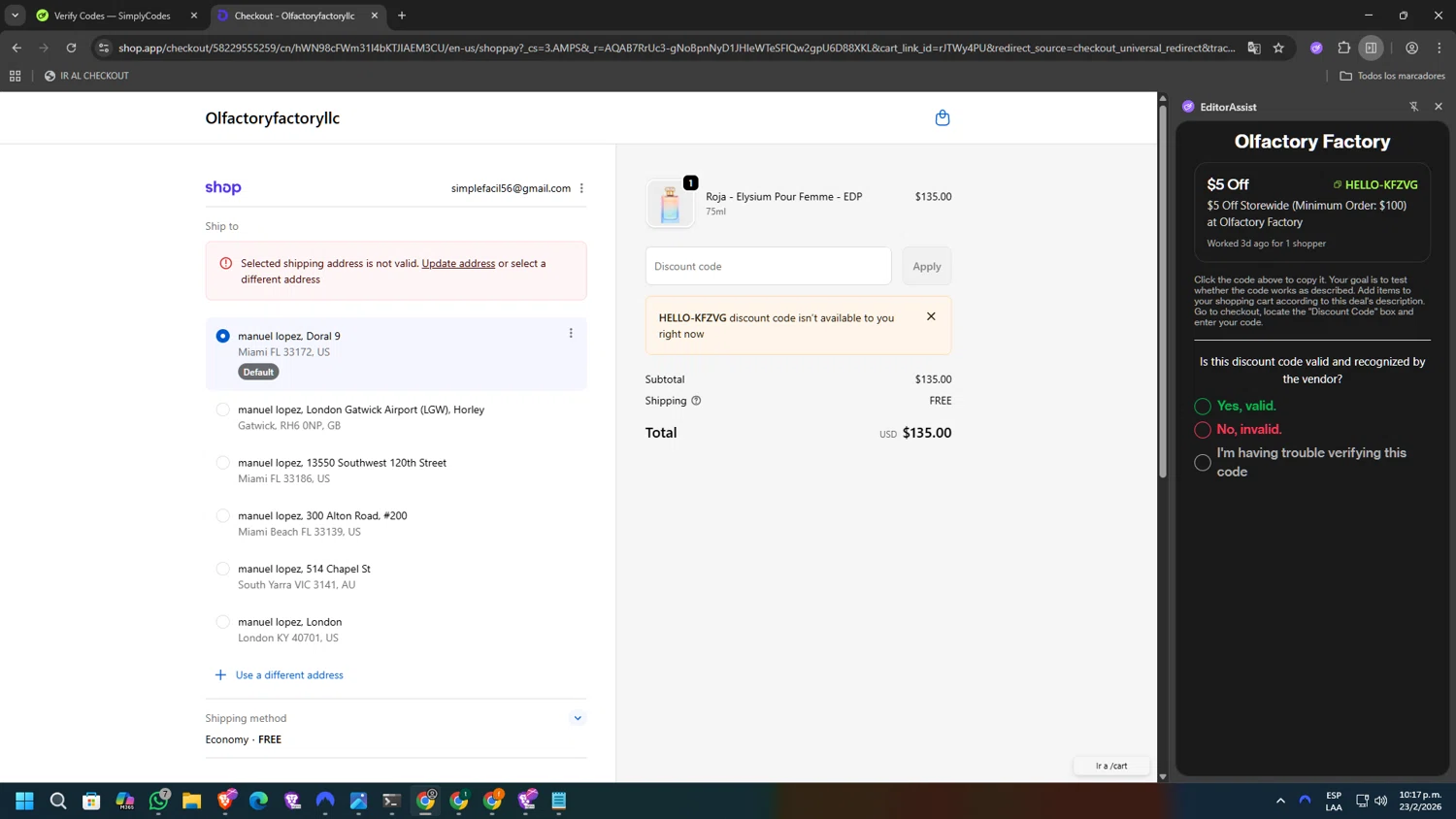Click Use a different address

coord(280,674)
